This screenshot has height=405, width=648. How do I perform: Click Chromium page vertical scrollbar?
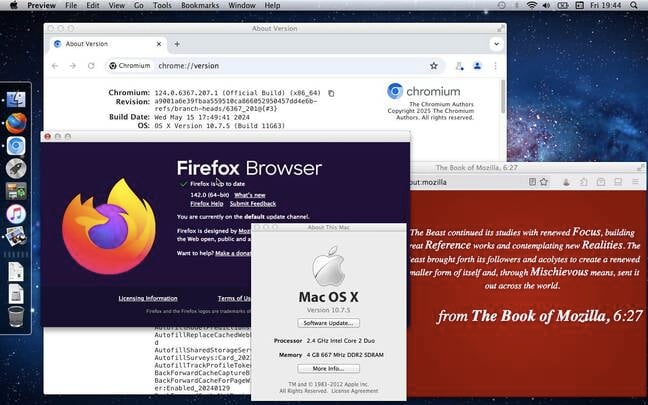click(x=503, y=97)
